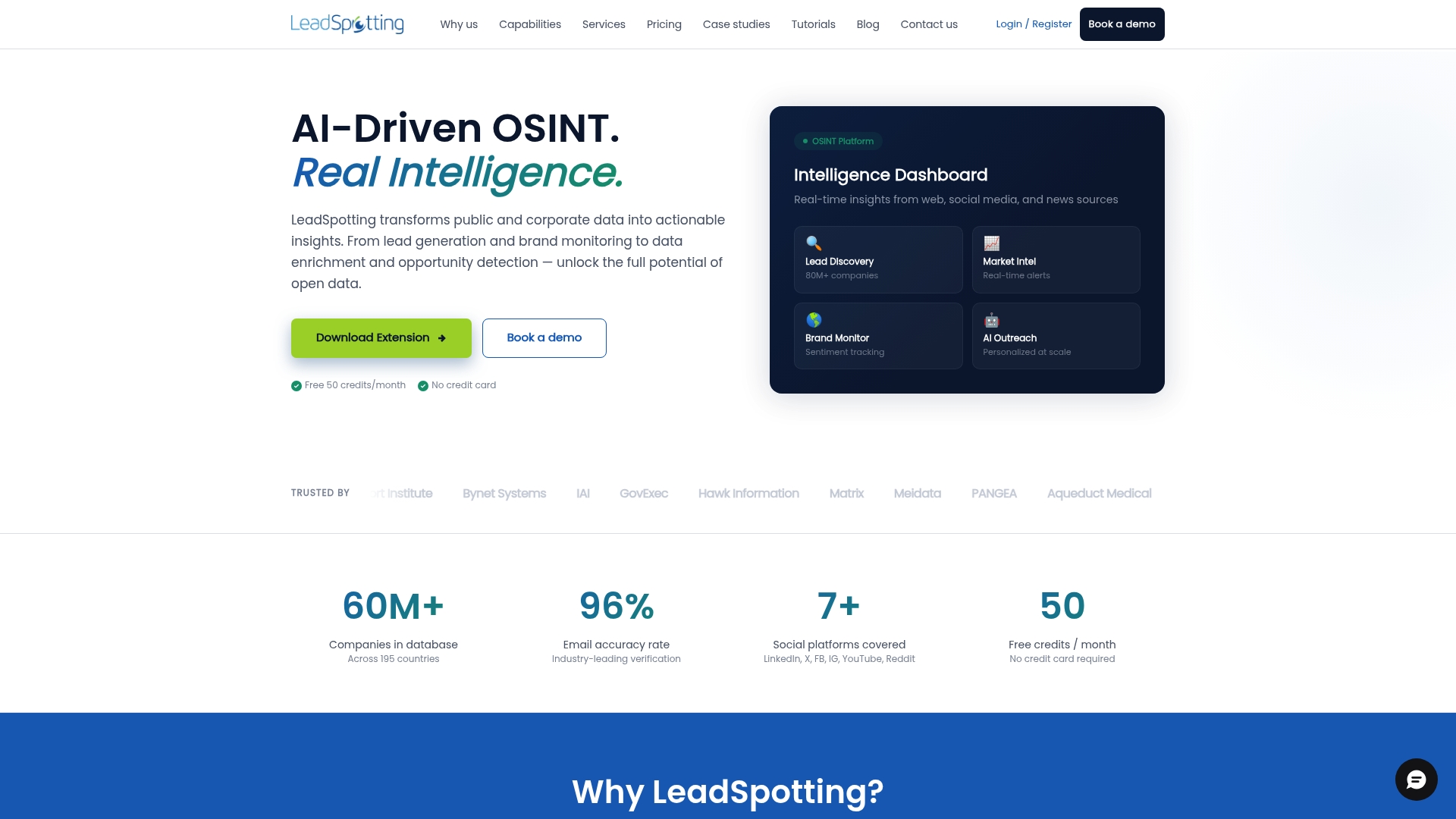Click the TRUSTED BY label
This screenshot has height=819, width=1456.
(320, 493)
